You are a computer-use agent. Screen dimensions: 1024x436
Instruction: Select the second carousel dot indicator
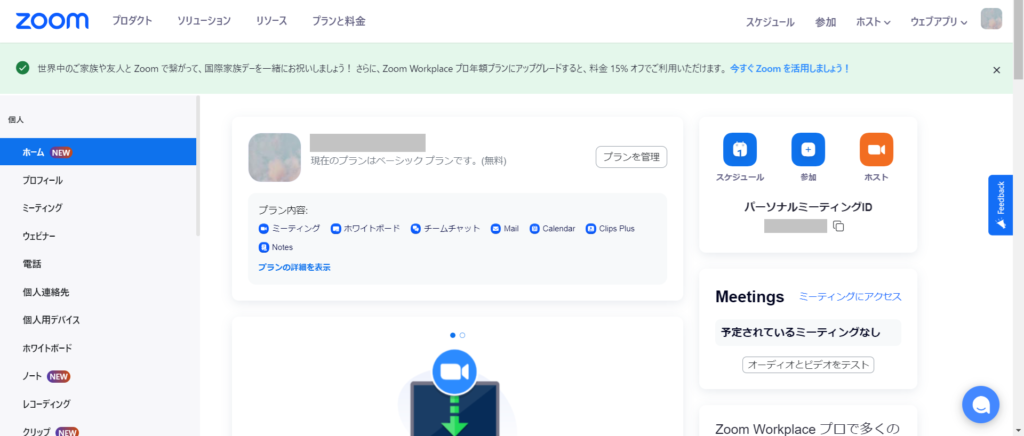[x=462, y=335]
